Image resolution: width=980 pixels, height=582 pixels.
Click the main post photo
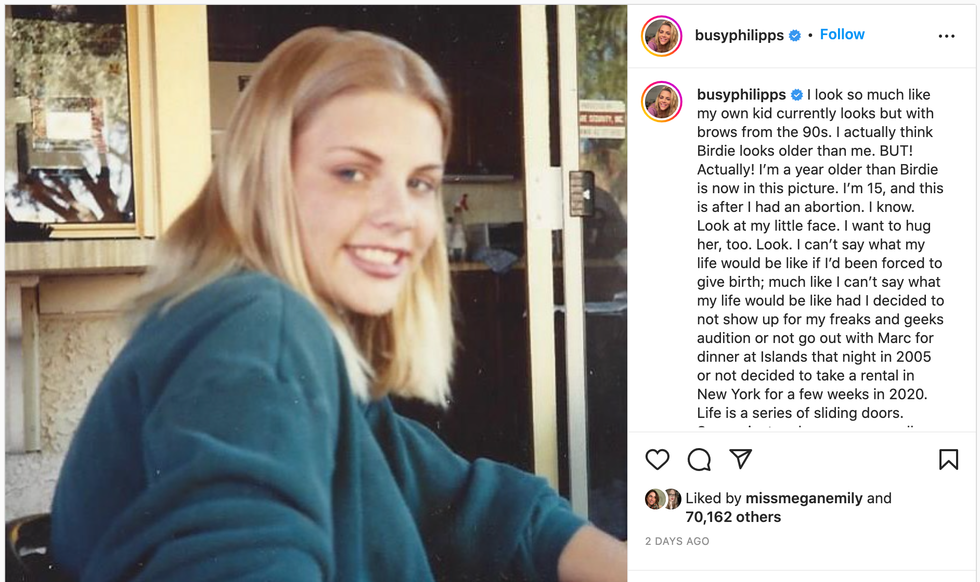point(316,293)
